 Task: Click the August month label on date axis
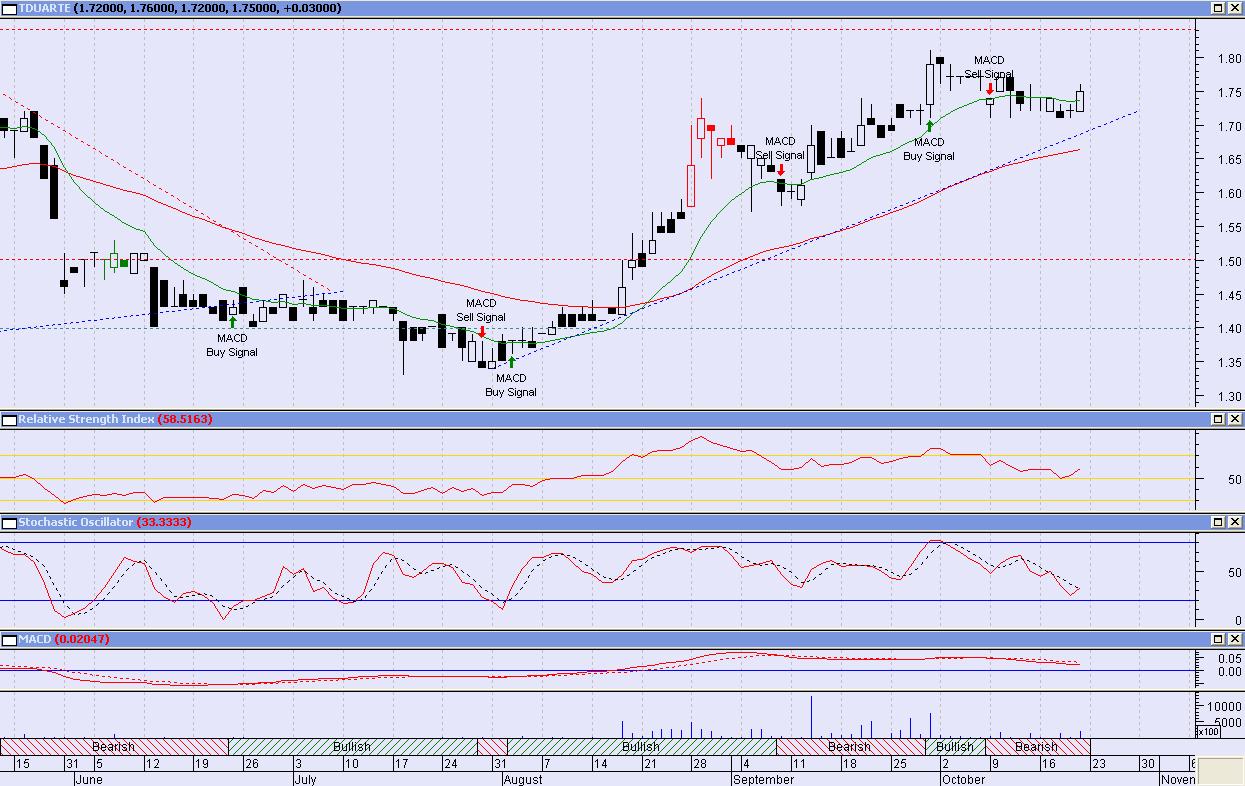coord(524,779)
